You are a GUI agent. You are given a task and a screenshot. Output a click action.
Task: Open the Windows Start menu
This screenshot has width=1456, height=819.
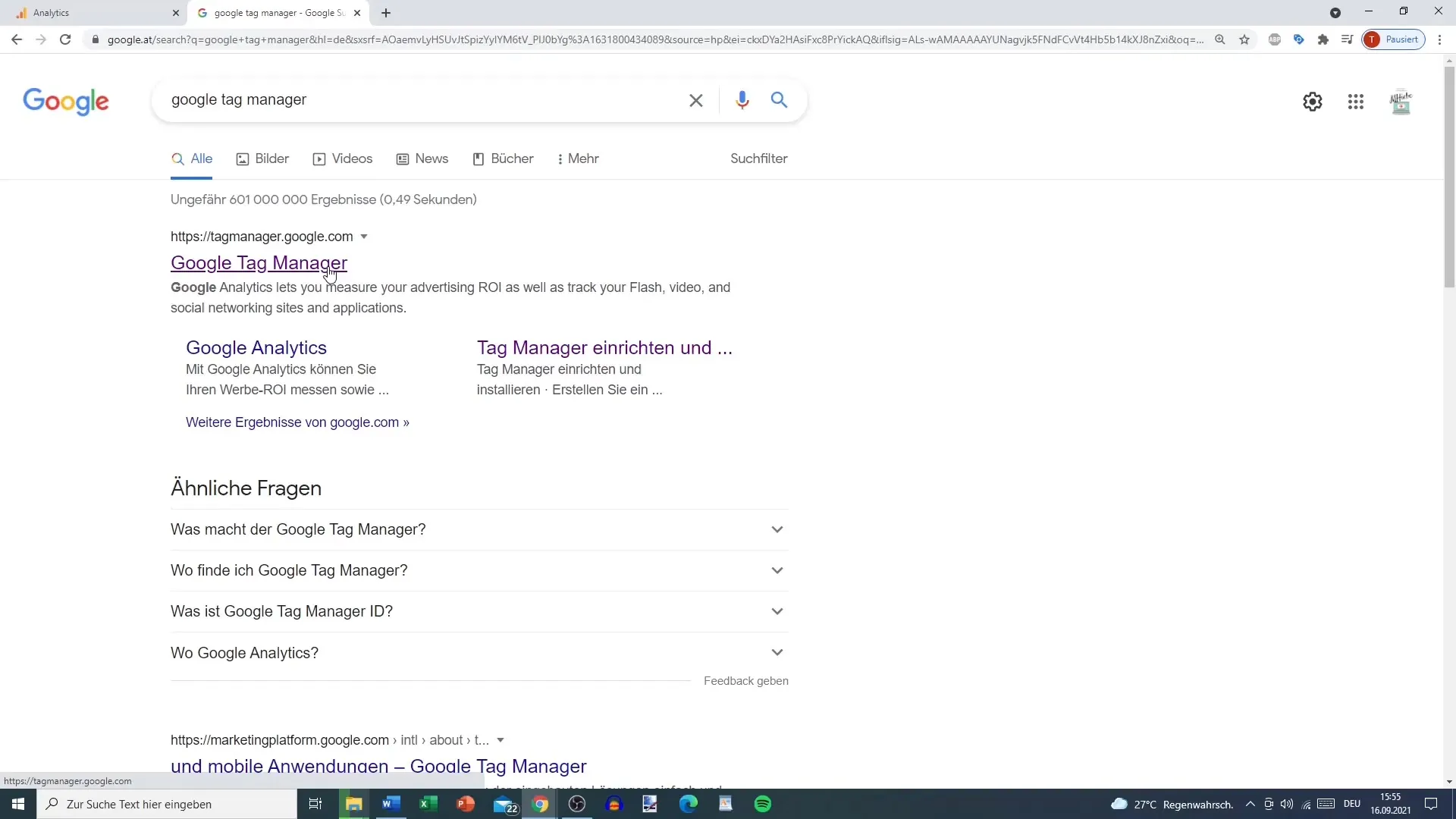18,804
